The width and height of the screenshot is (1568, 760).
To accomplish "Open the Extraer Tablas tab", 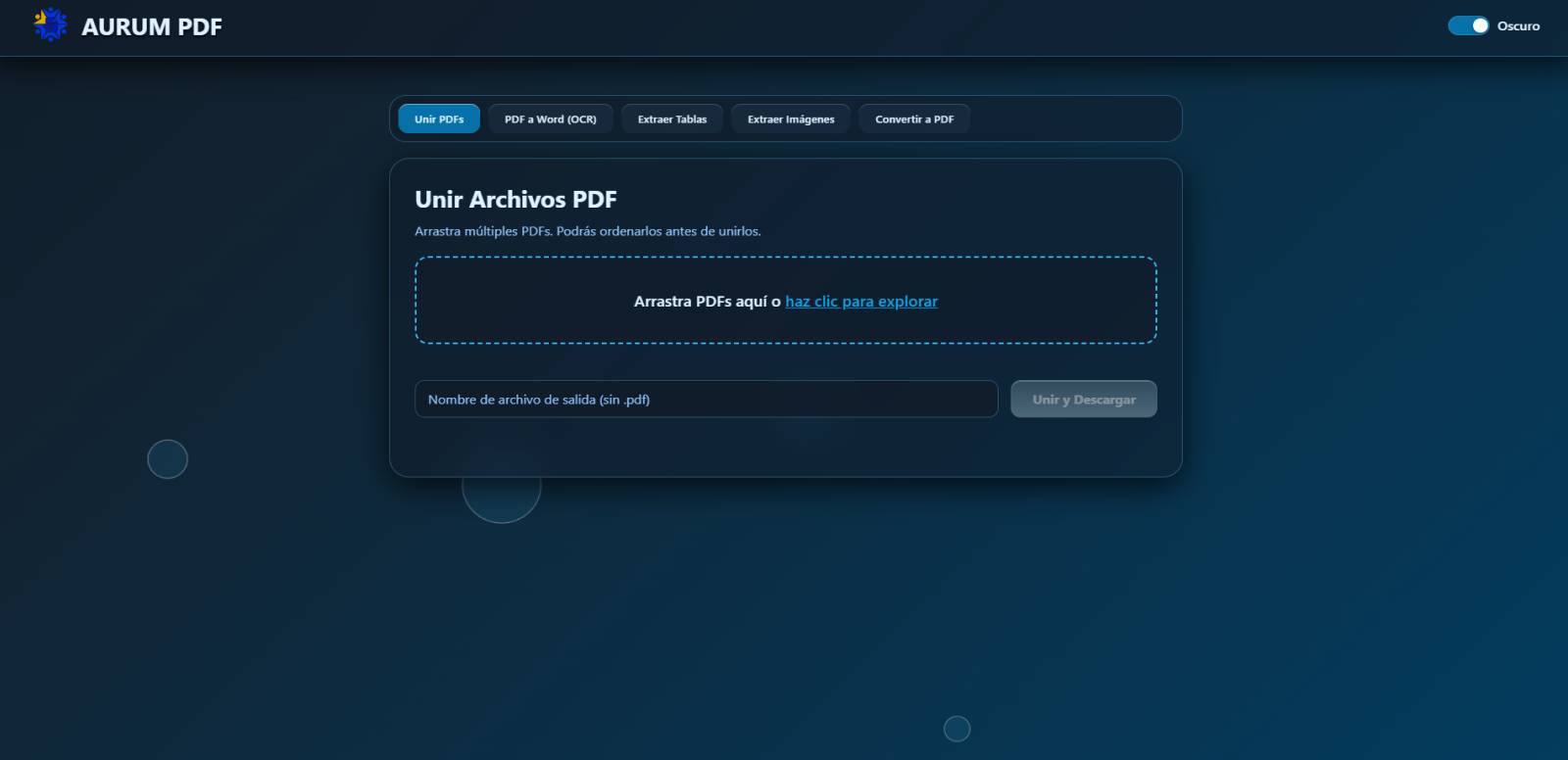I will (672, 119).
